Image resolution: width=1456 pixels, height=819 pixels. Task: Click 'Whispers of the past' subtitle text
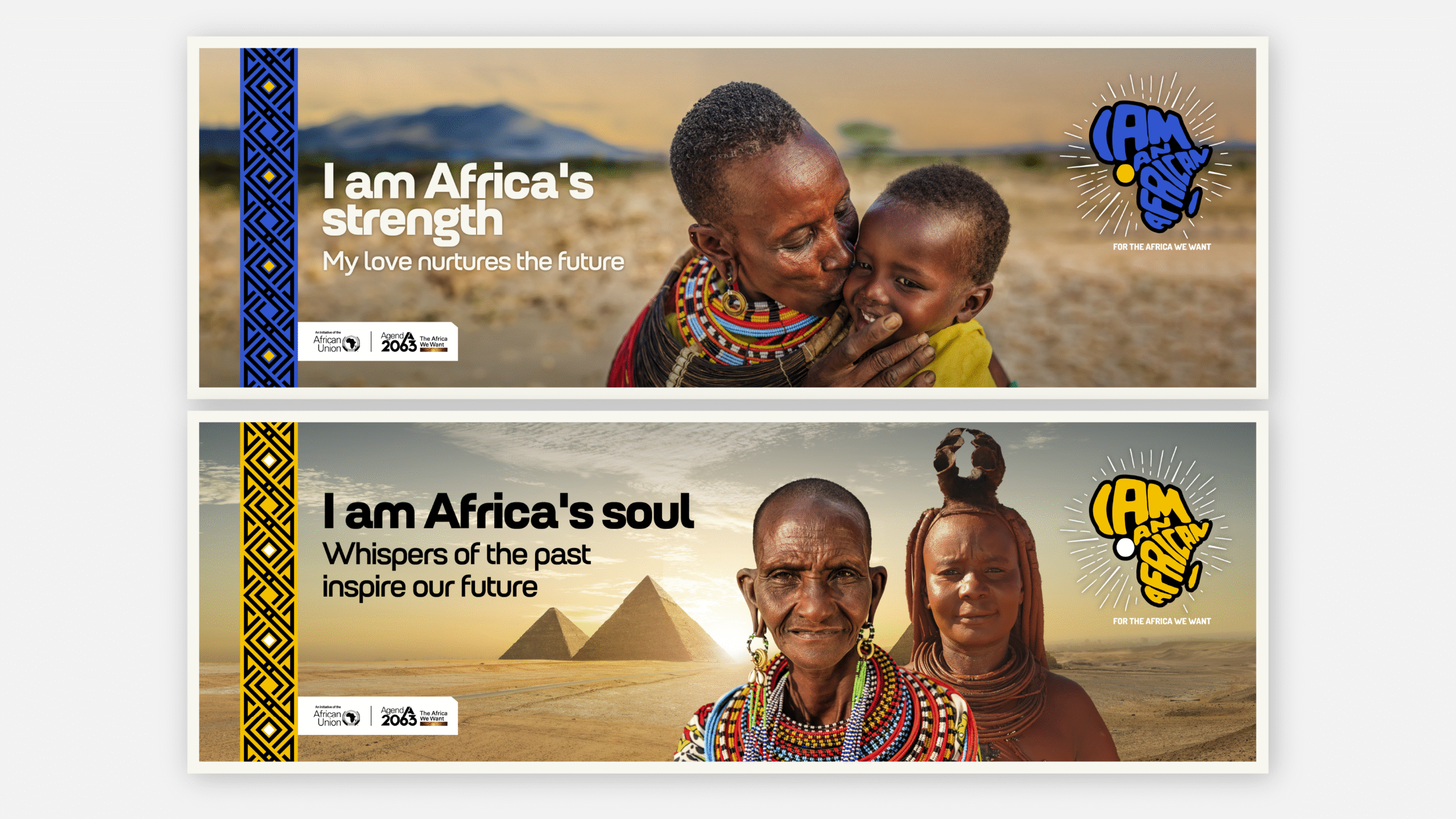pyautogui.click(x=457, y=555)
